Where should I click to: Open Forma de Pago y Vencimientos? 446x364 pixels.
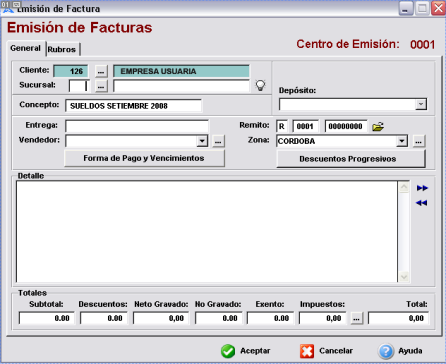pos(144,158)
